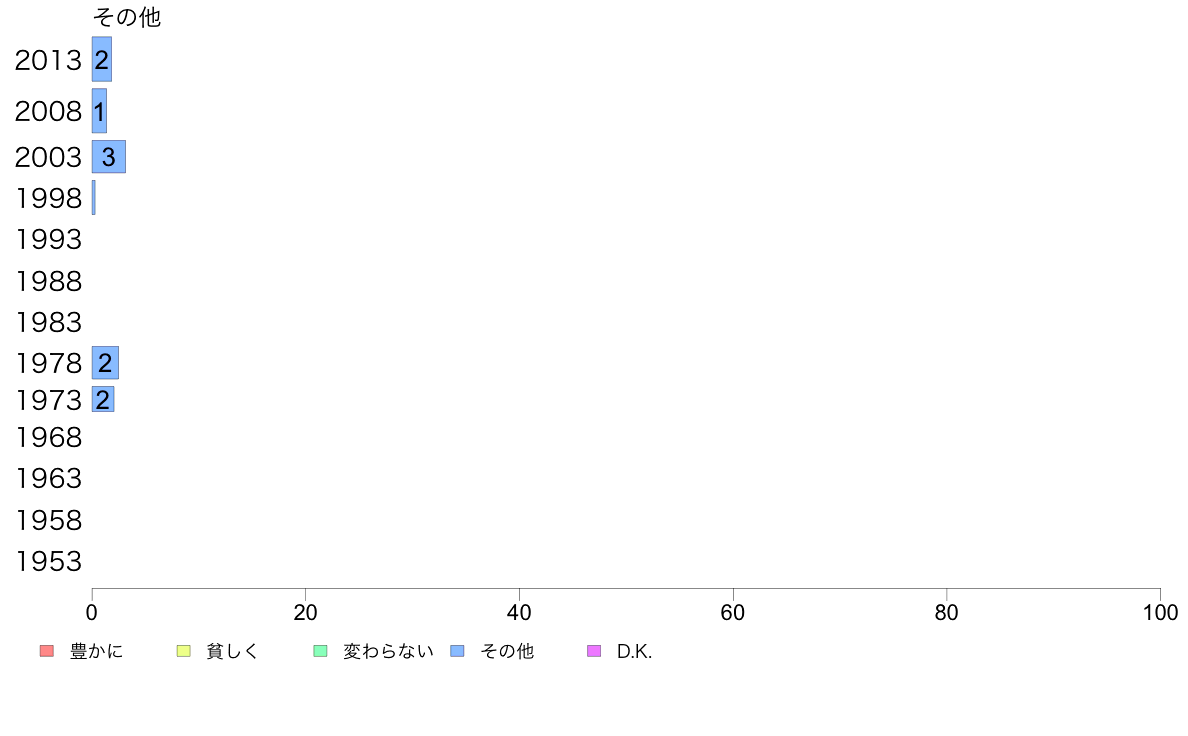The image size is (1188, 736).
Task: Click the blue その他 legend swatch
Action: pyautogui.click(x=458, y=651)
